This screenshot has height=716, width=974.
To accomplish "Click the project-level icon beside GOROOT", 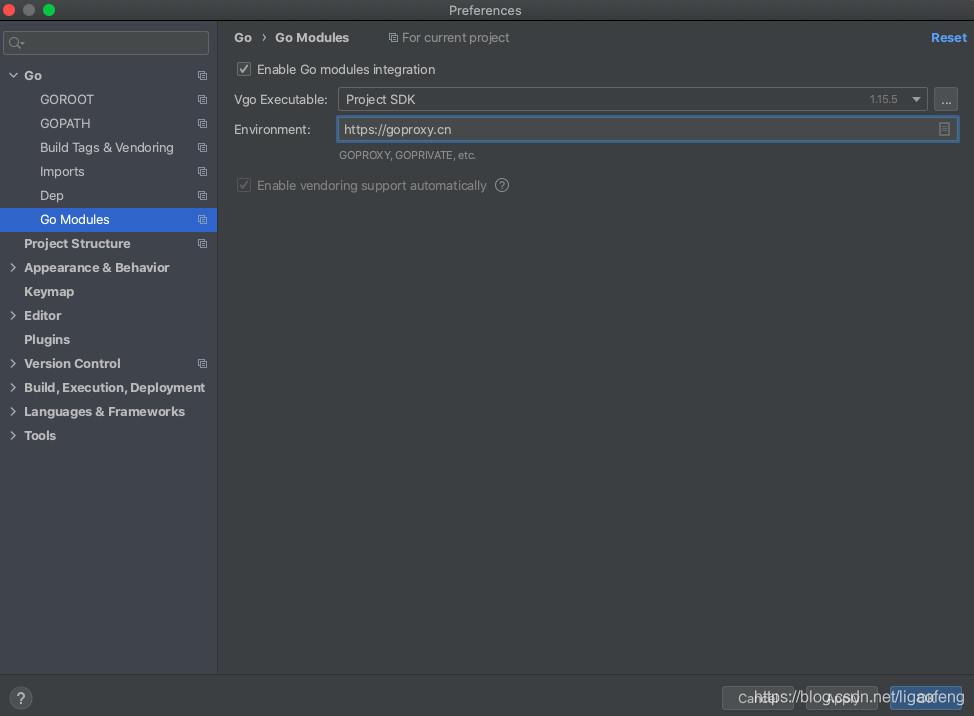I will click(x=202, y=100).
